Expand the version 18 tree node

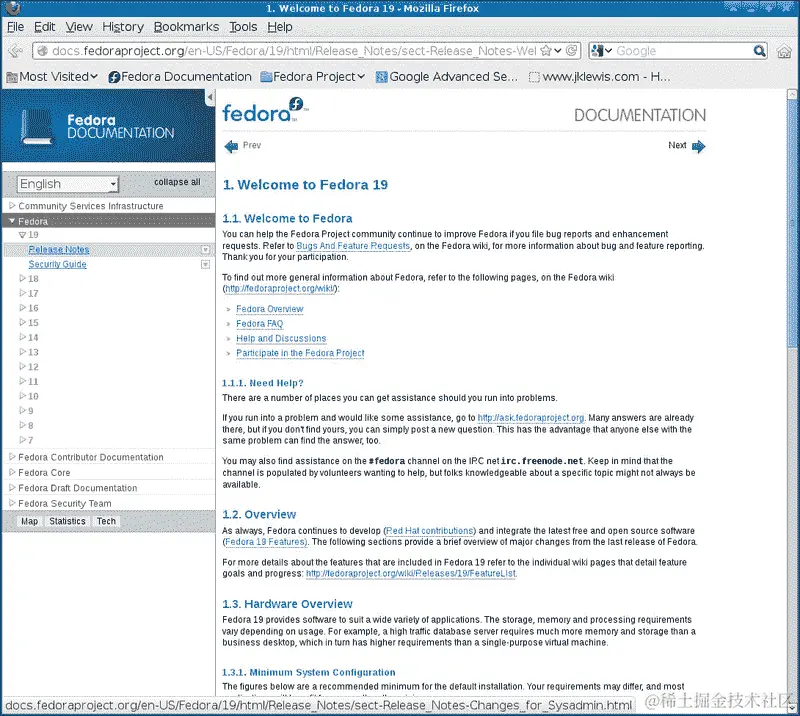pos(22,278)
